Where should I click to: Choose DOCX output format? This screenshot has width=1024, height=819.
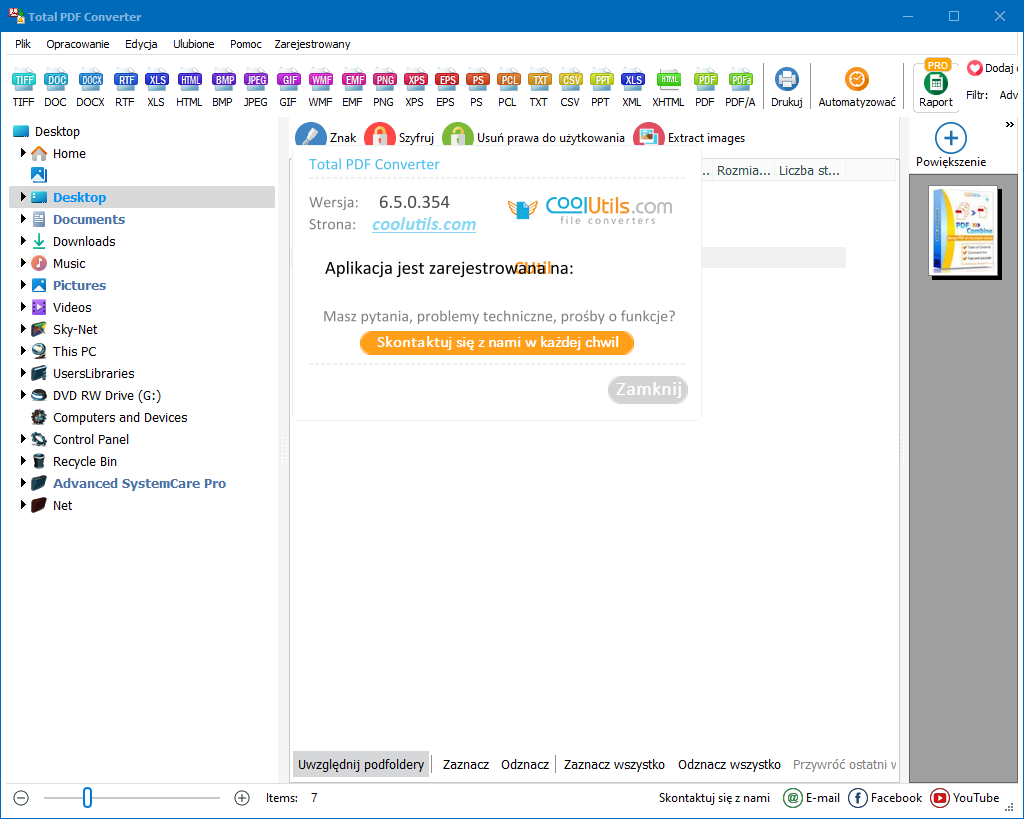pyautogui.click(x=90, y=88)
